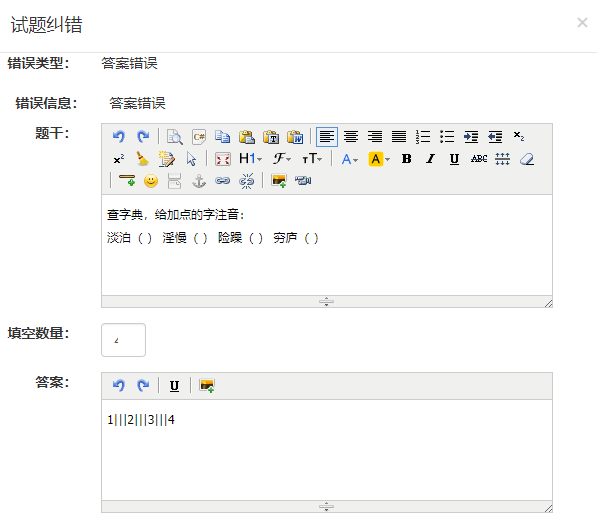Click the broom clear-HTML icon

tap(143, 159)
